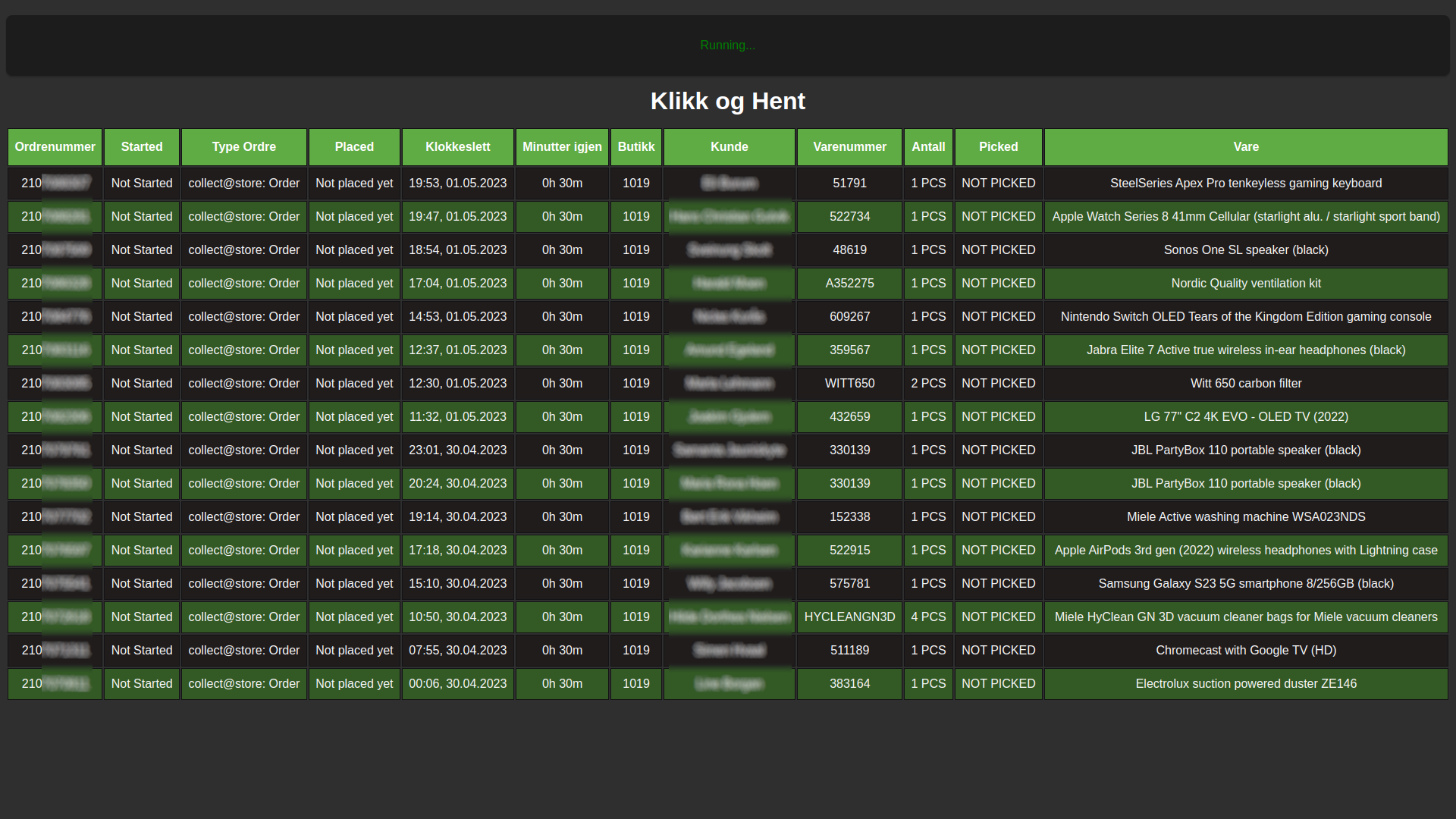Click the Placed column header
The width and height of the screenshot is (1456, 819).
pyautogui.click(x=354, y=147)
